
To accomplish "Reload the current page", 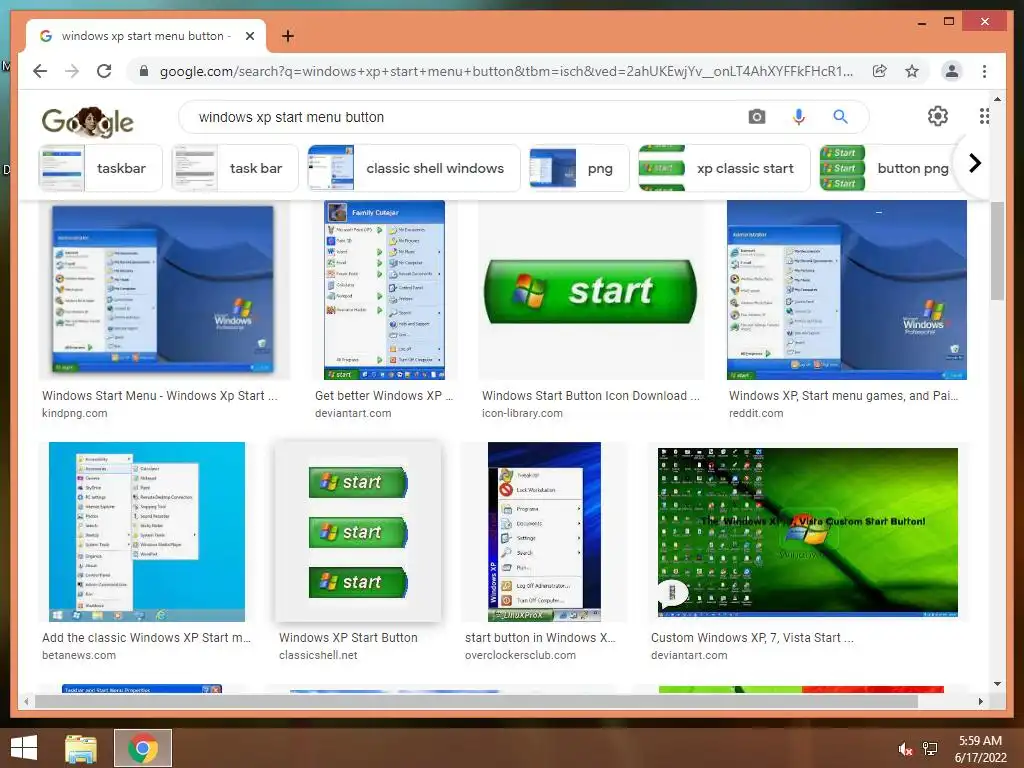I will click(x=104, y=71).
